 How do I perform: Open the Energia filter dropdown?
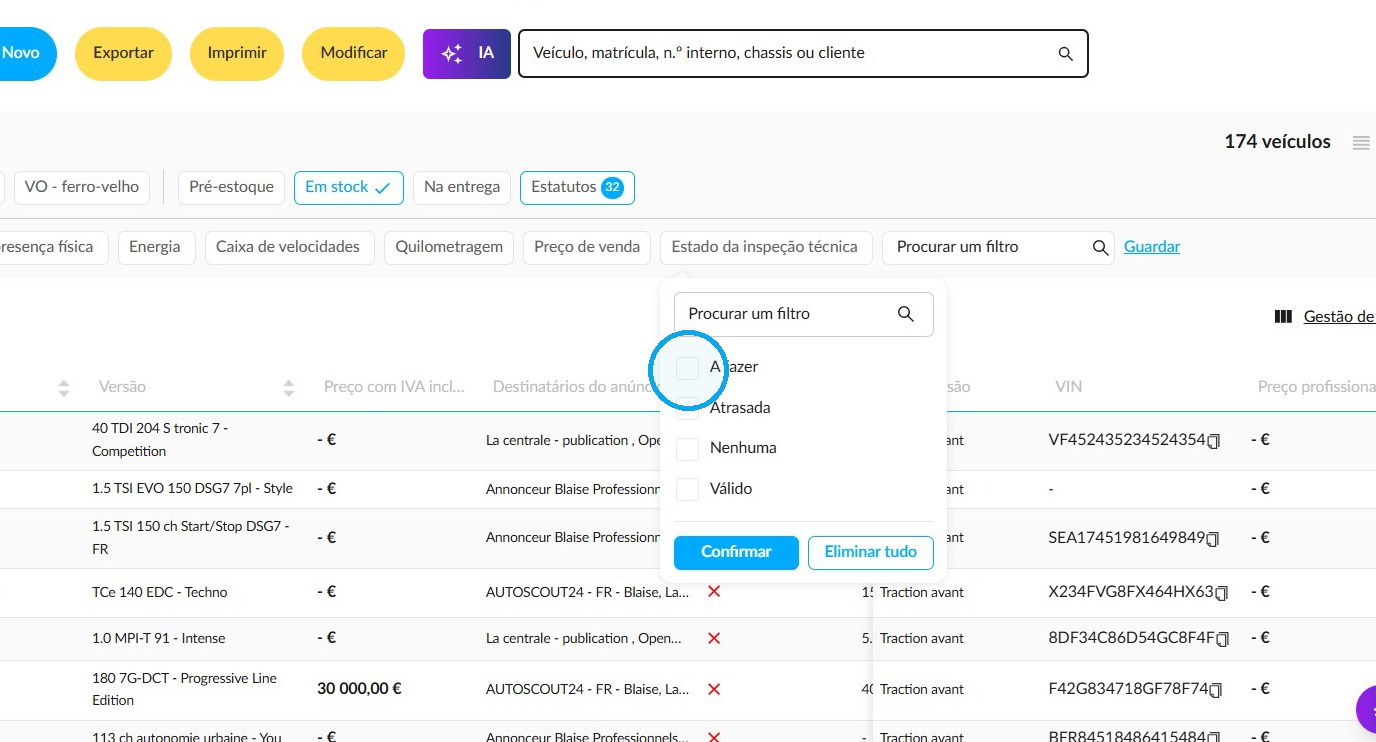coord(155,248)
